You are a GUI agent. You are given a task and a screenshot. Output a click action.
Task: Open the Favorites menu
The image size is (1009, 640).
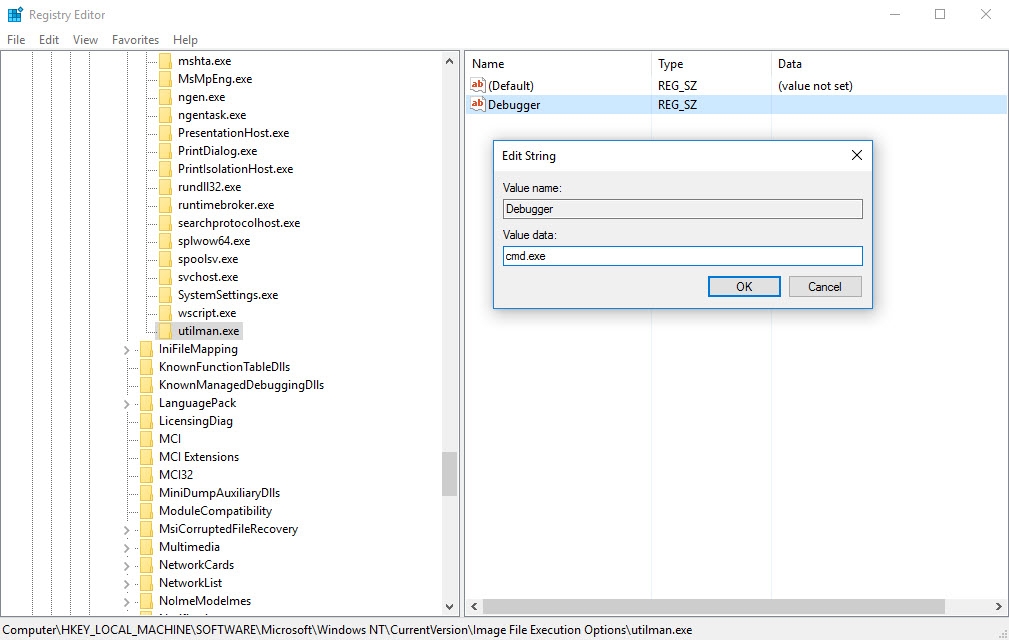135,40
